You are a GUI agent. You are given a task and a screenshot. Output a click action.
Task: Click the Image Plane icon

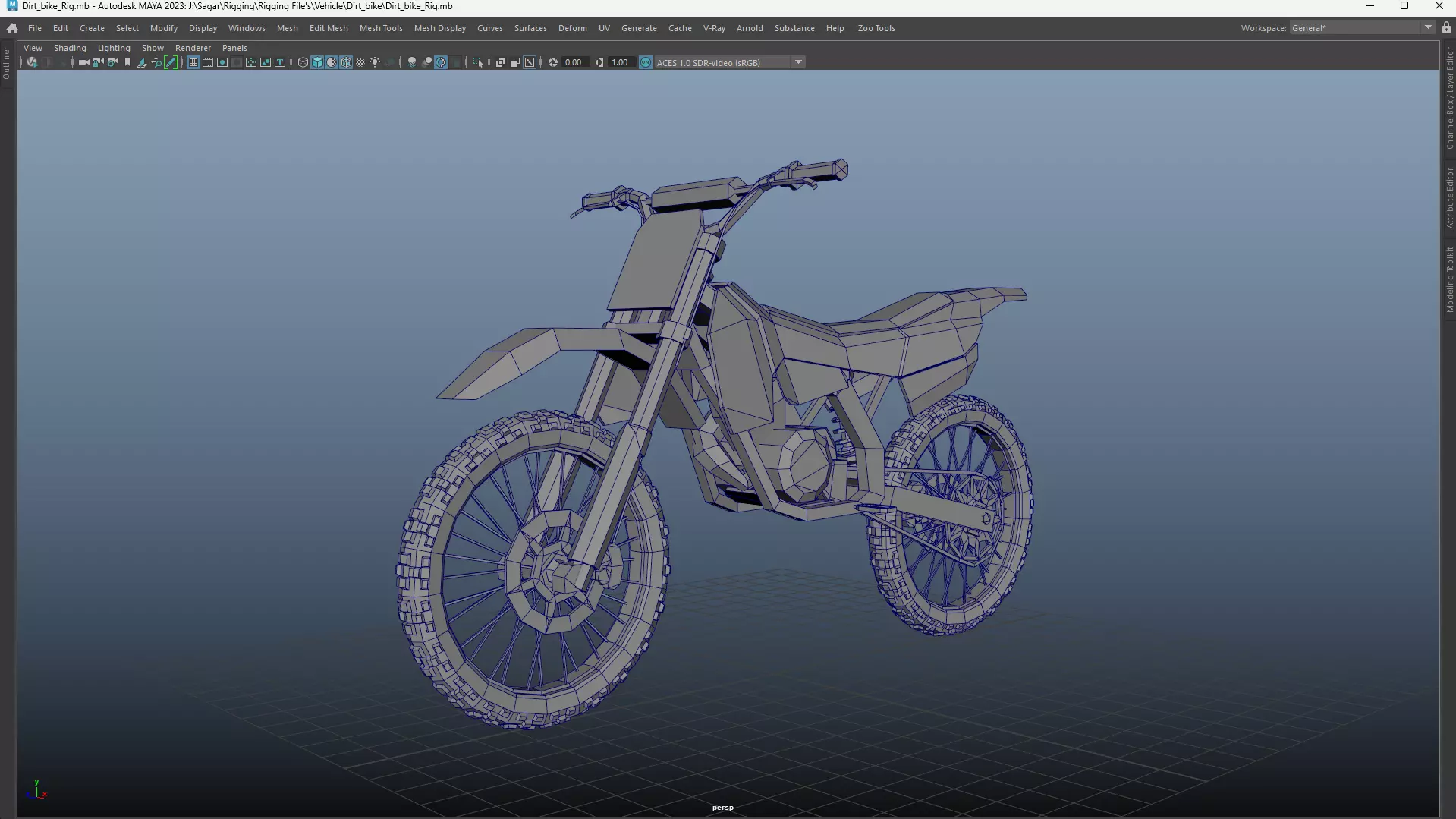tap(141, 62)
